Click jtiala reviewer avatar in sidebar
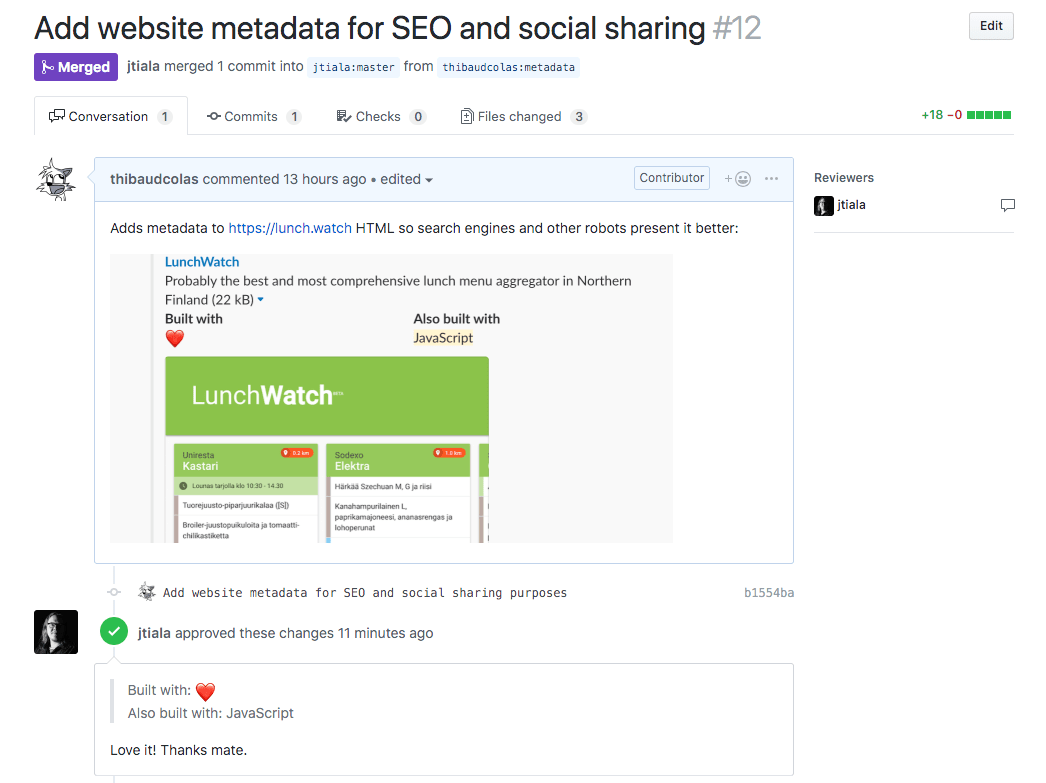 824,205
